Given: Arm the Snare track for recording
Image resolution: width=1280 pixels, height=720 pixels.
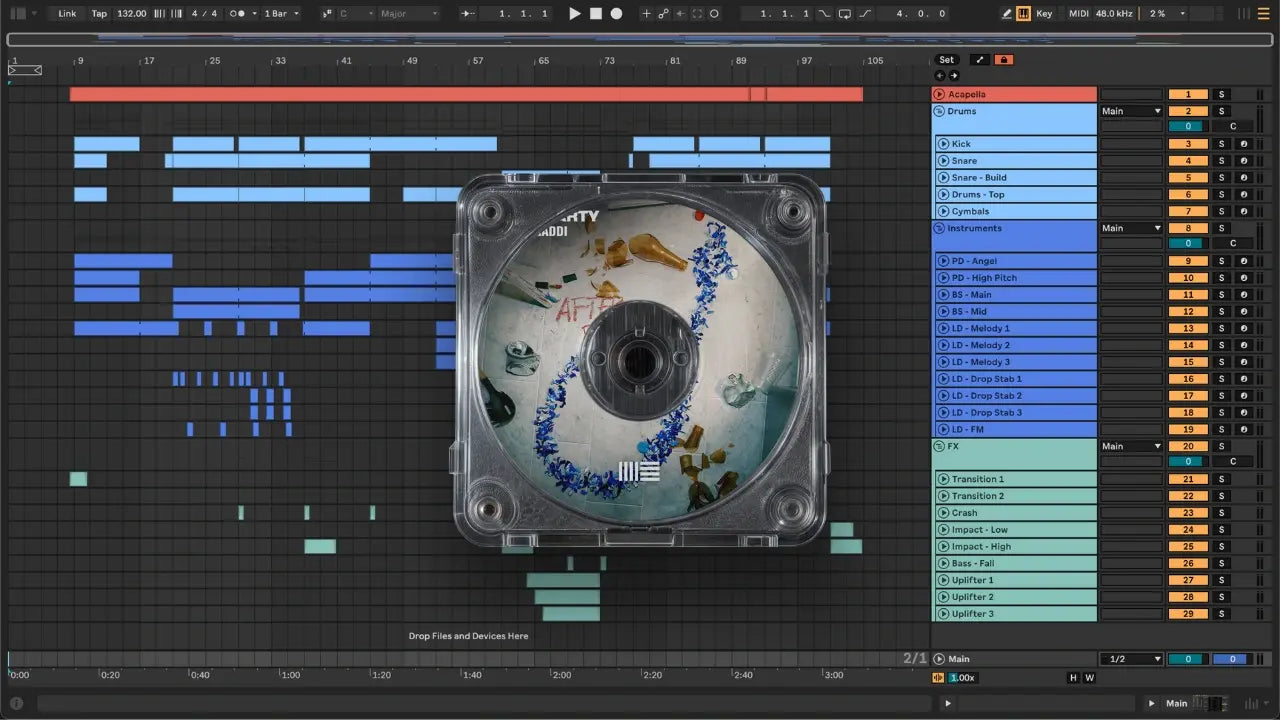Looking at the screenshot, I should click(x=1244, y=161).
